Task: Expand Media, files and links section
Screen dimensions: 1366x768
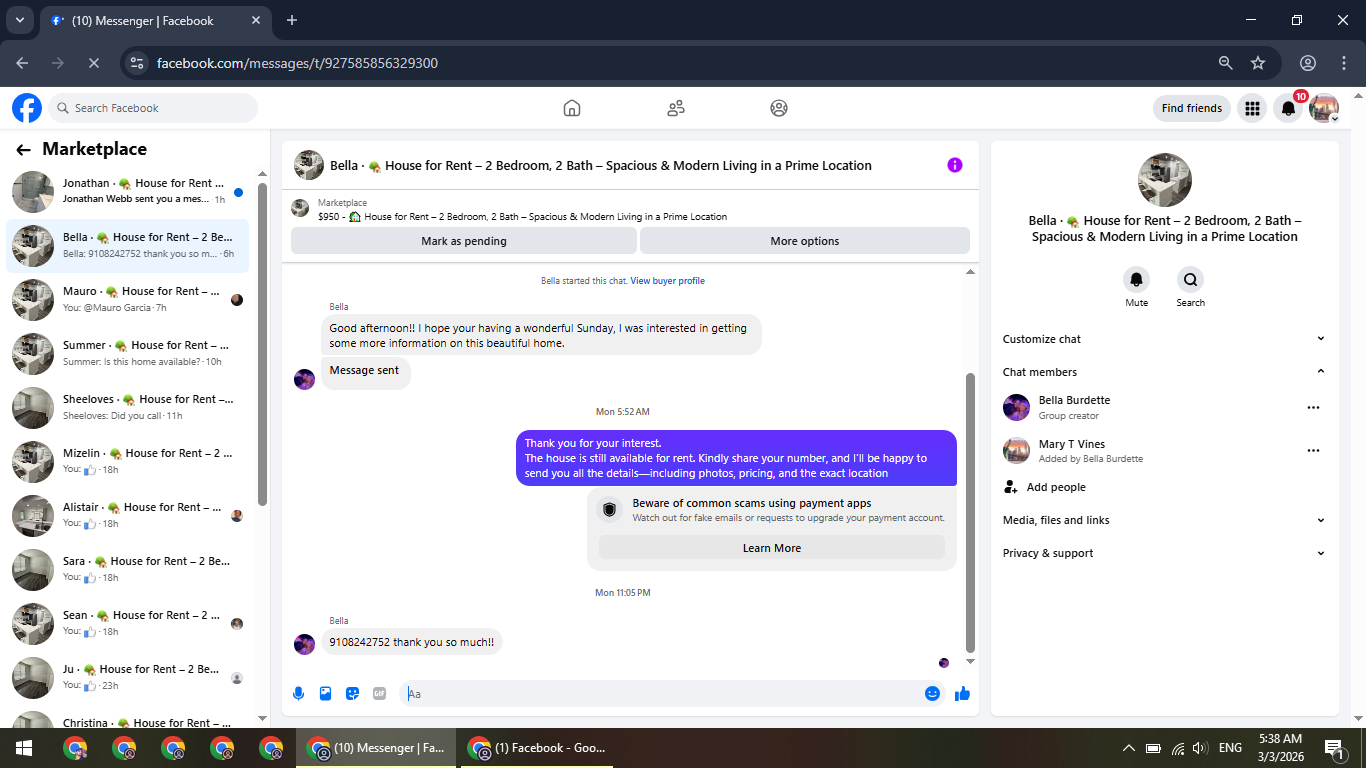Action: tap(1165, 520)
